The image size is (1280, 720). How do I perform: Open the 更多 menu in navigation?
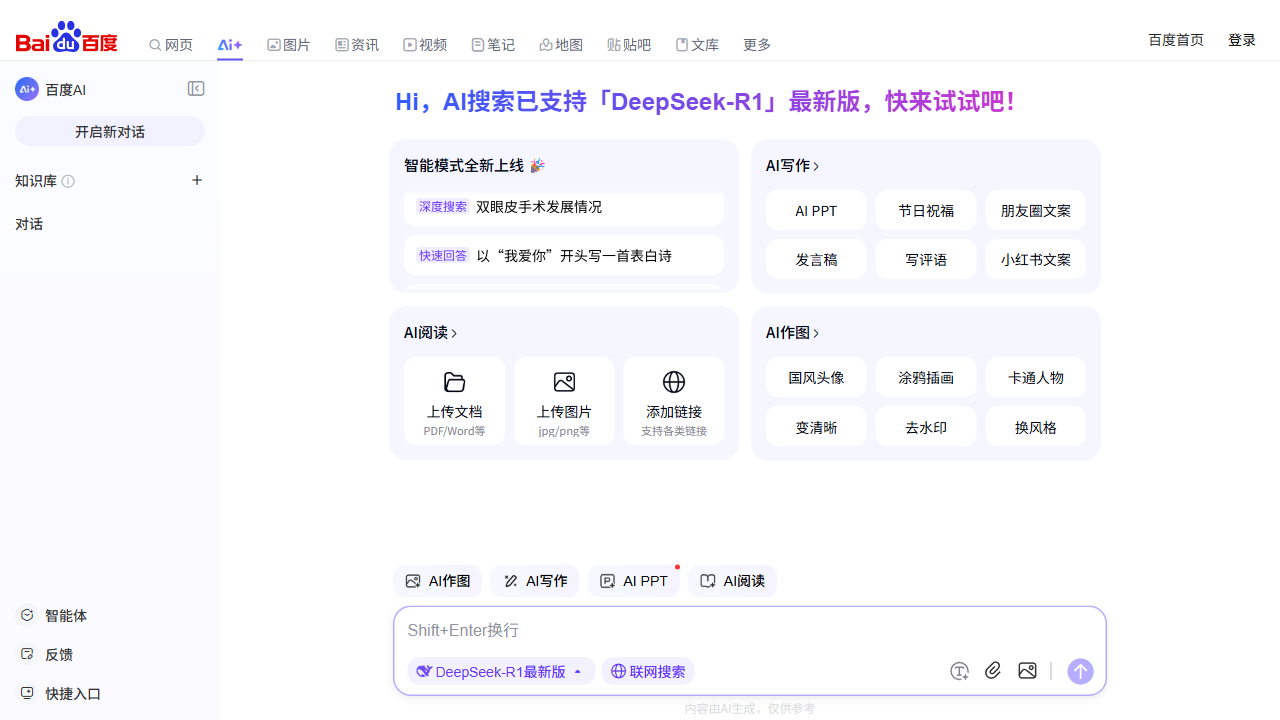(757, 45)
